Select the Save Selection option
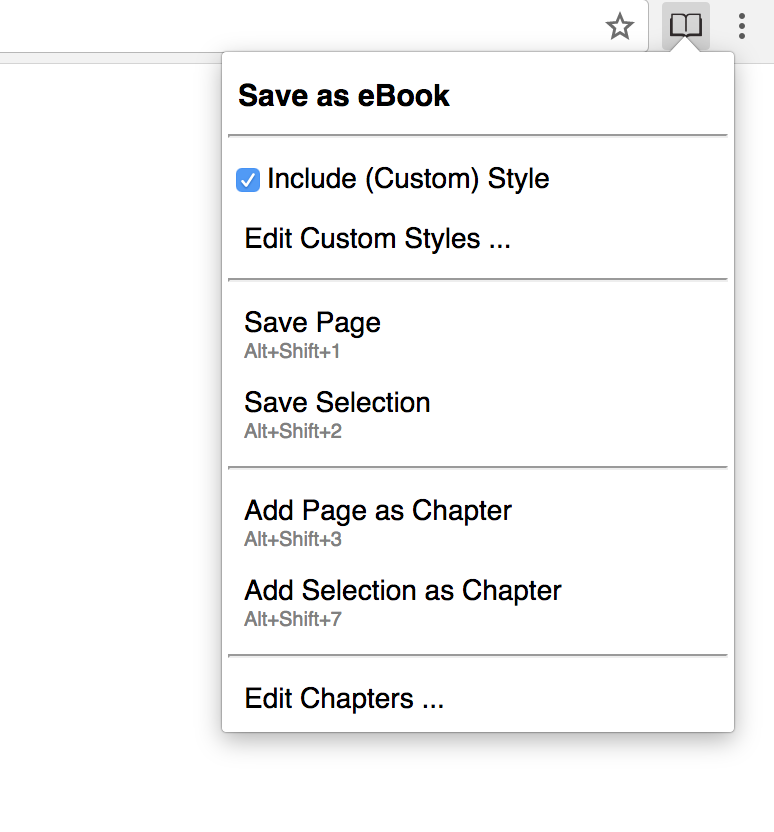774x832 pixels. tap(337, 403)
